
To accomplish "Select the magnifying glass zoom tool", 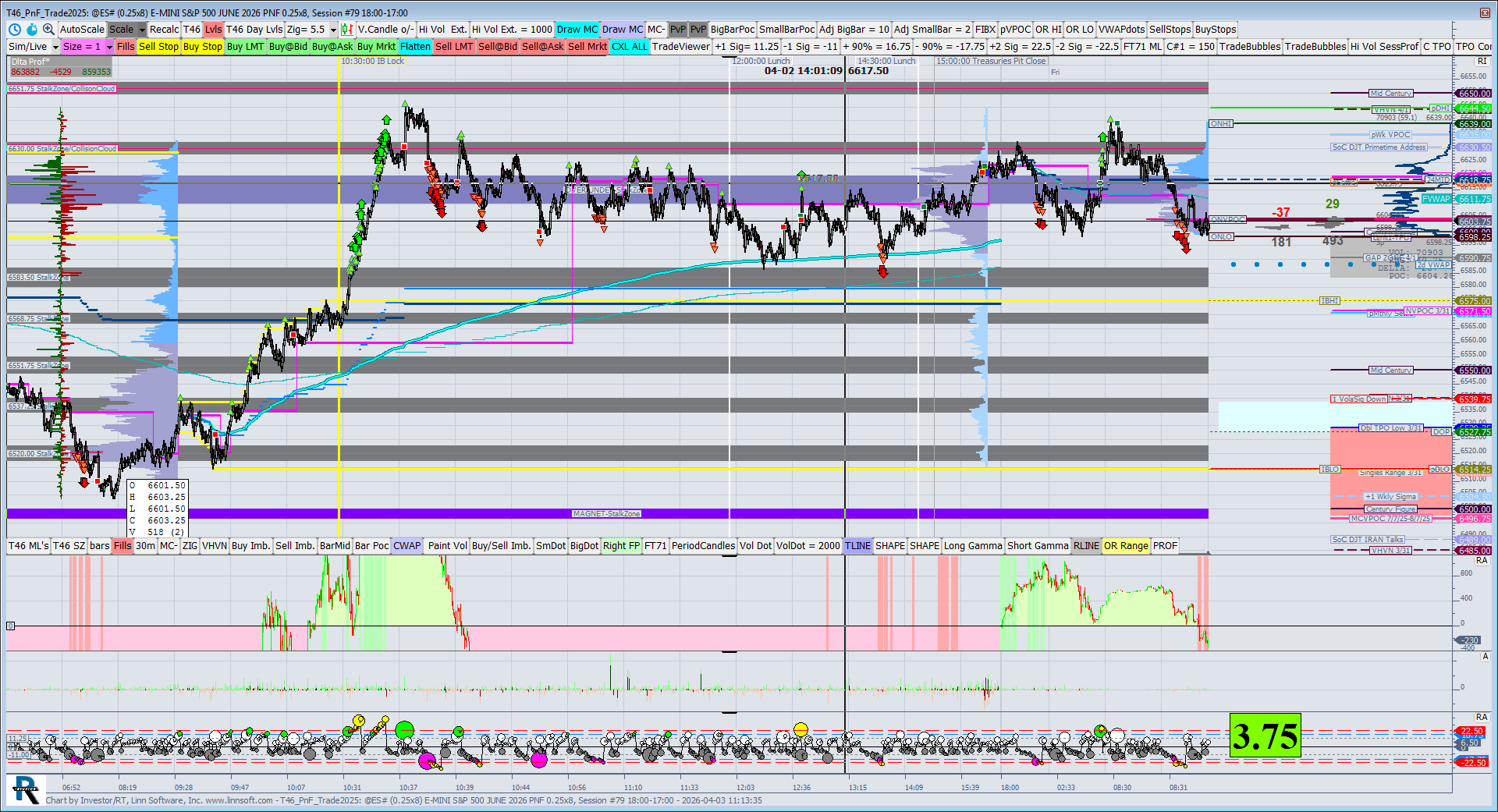I will click(48, 30).
